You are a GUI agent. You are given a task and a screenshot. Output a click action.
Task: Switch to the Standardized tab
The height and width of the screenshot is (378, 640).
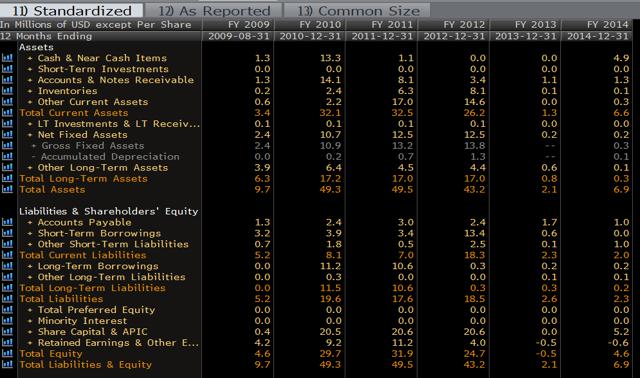coord(71,11)
